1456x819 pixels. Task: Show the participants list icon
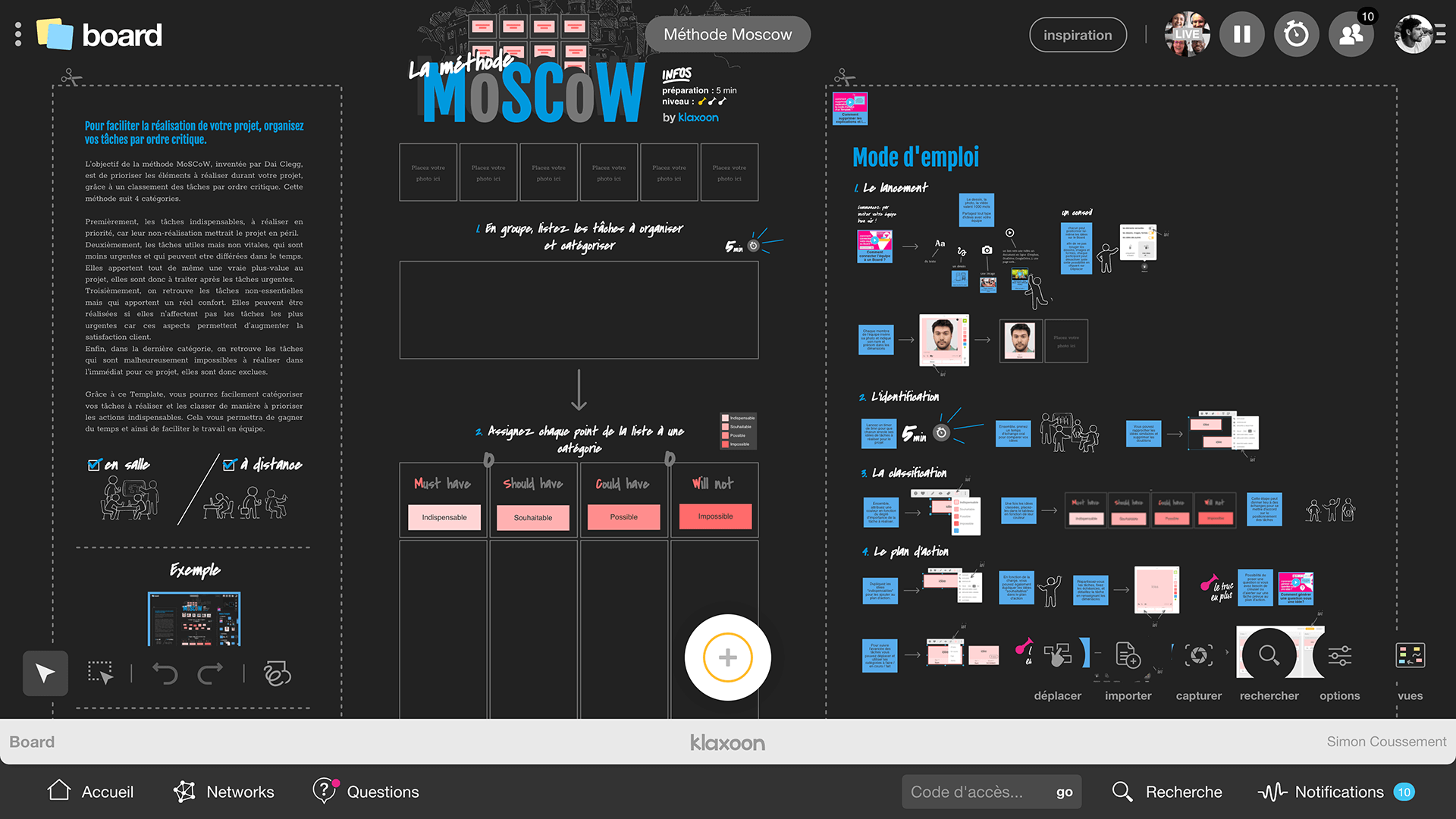(1351, 35)
